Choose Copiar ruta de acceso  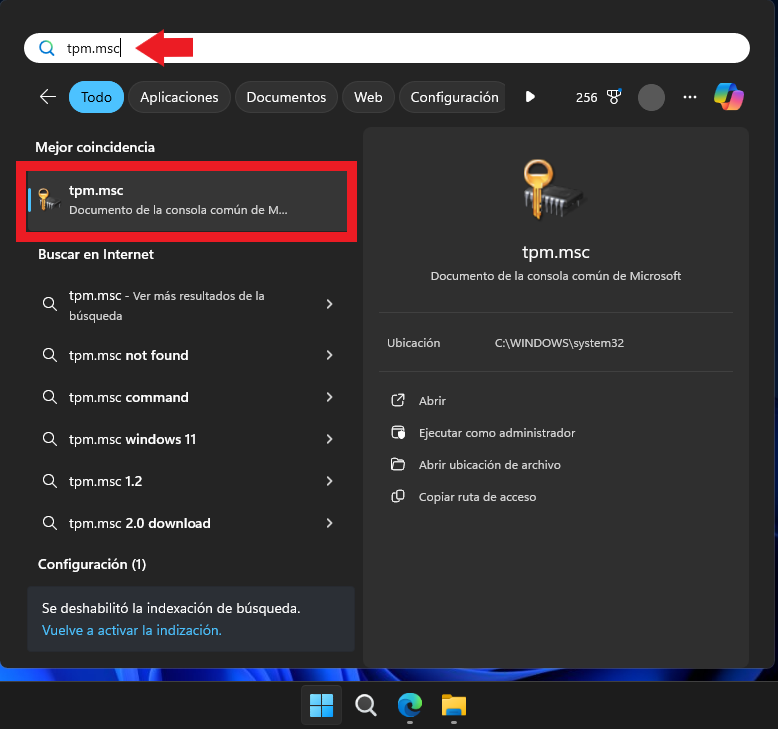coord(477,497)
